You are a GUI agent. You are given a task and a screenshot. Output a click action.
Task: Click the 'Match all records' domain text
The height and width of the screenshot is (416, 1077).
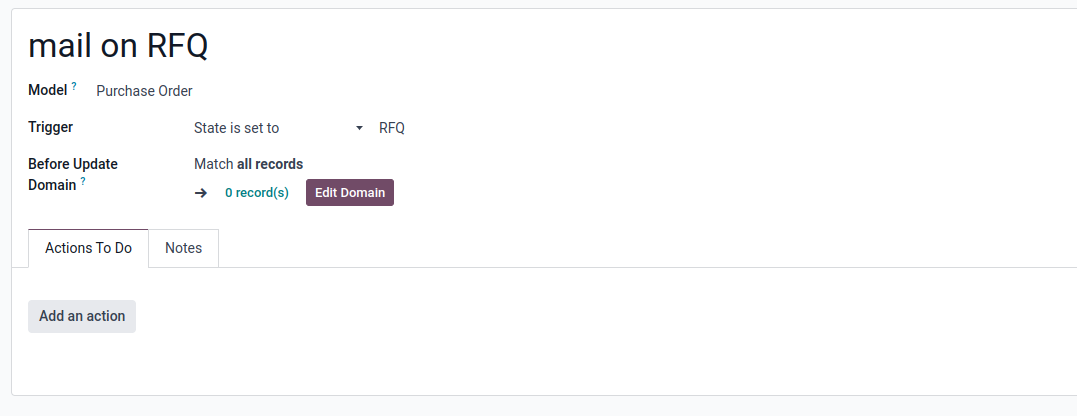[249, 164]
